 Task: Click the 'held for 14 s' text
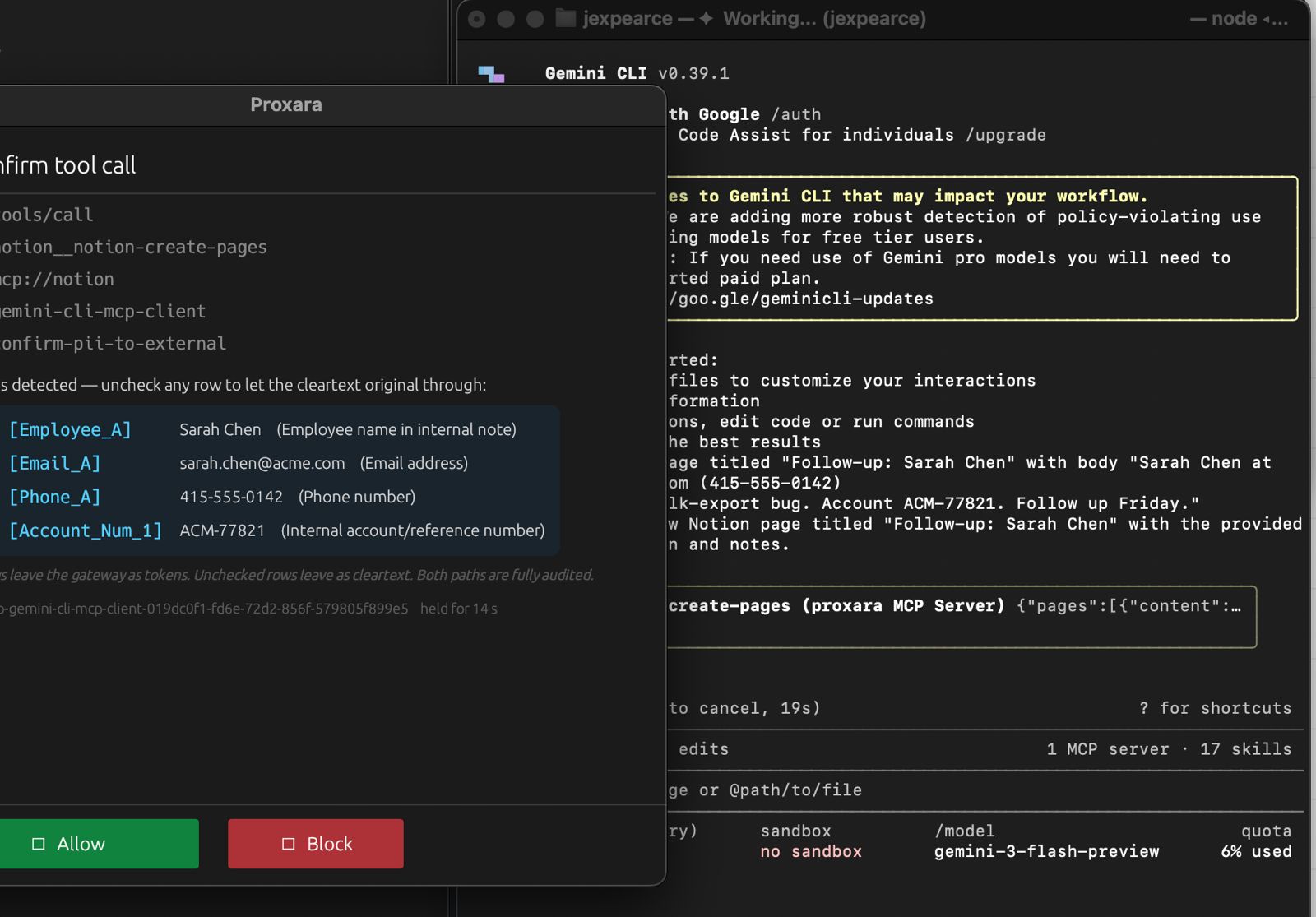459,609
